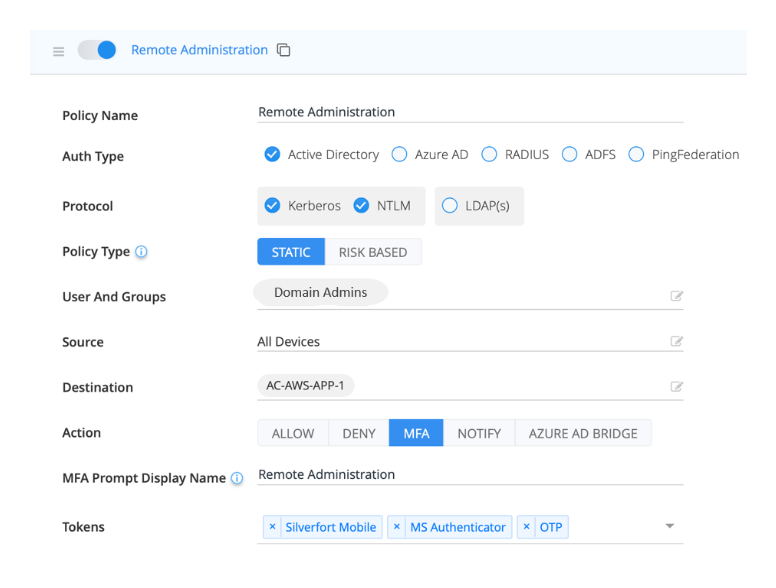Image resolution: width=776 pixels, height=588 pixels.
Task: Click the Source edit pencil icon
Action: (677, 342)
